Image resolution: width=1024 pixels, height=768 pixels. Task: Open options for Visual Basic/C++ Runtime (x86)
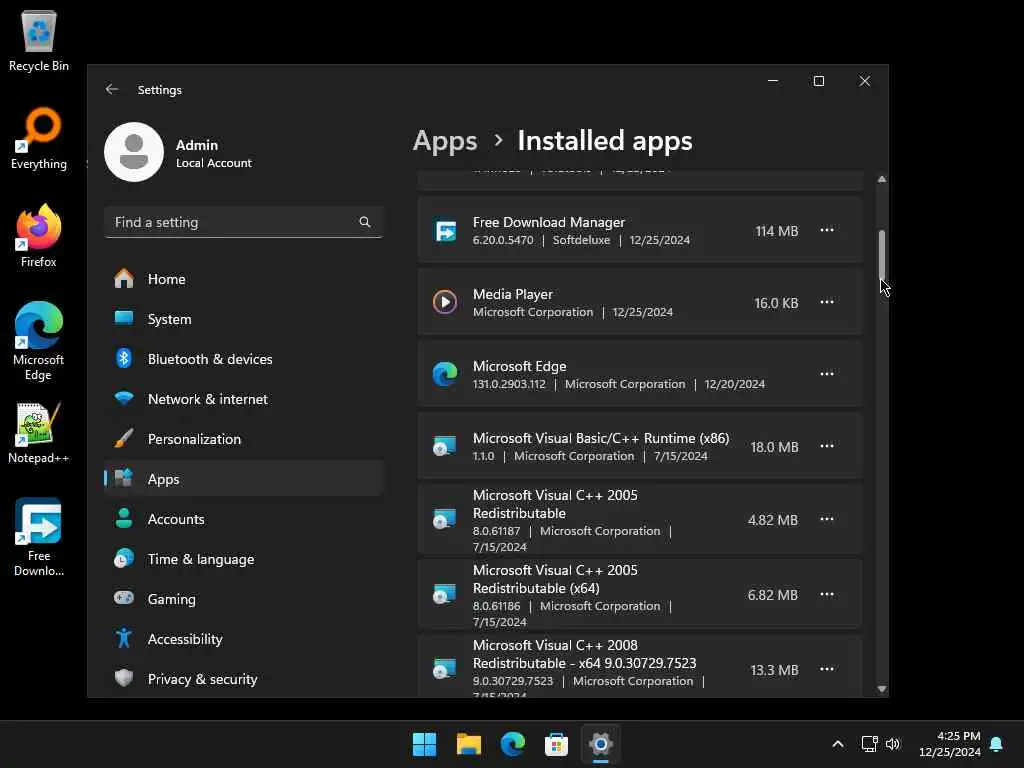(x=827, y=445)
